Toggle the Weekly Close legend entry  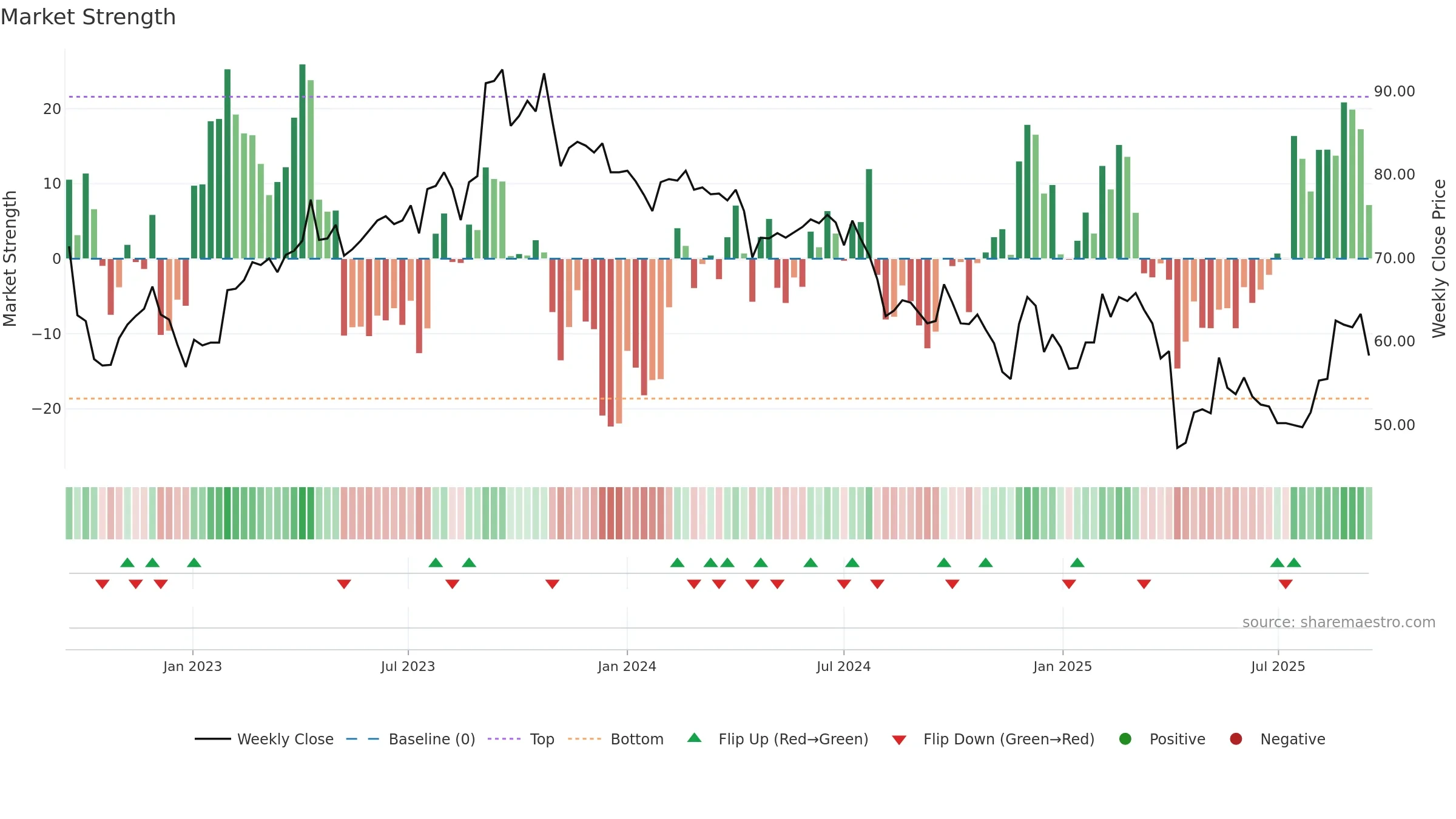tap(264, 739)
